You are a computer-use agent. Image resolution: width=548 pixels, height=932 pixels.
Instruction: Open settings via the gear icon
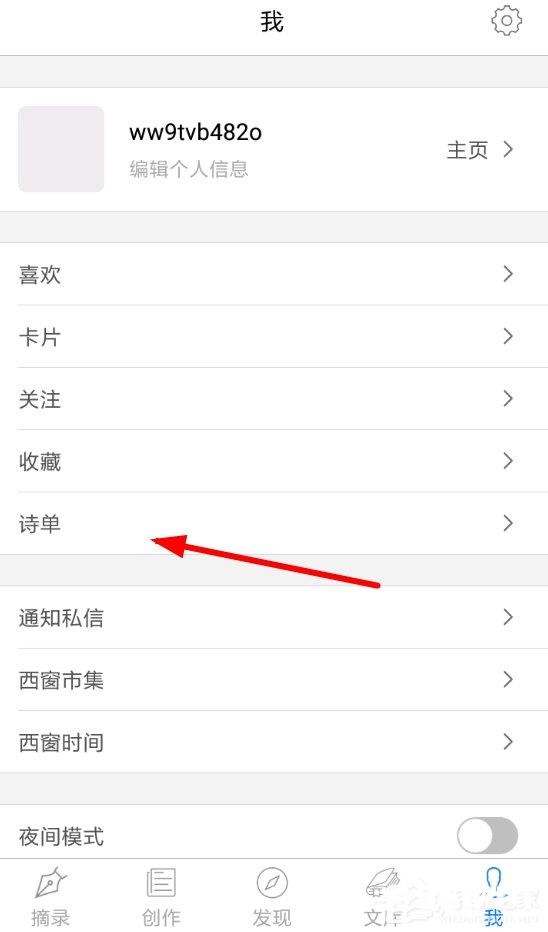tap(506, 21)
